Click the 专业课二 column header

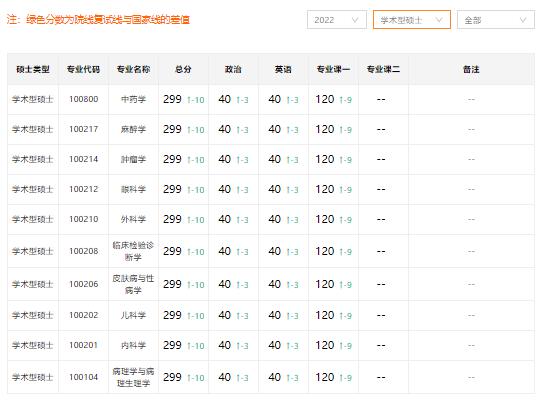pos(383,69)
